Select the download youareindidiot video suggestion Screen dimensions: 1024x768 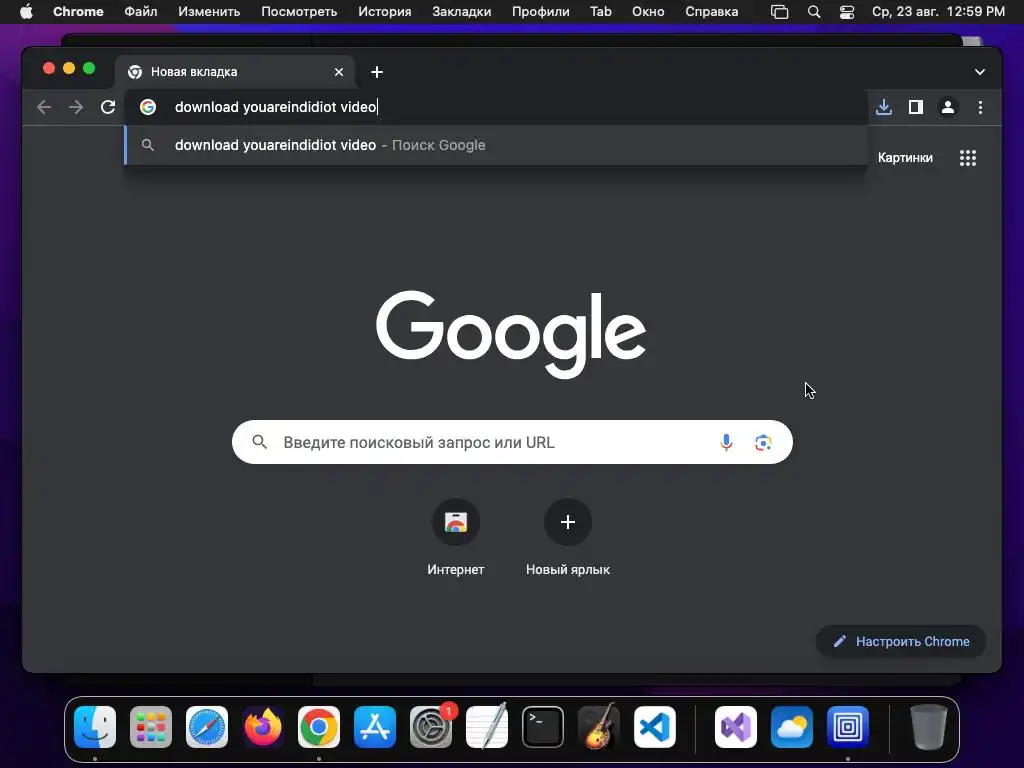point(496,145)
